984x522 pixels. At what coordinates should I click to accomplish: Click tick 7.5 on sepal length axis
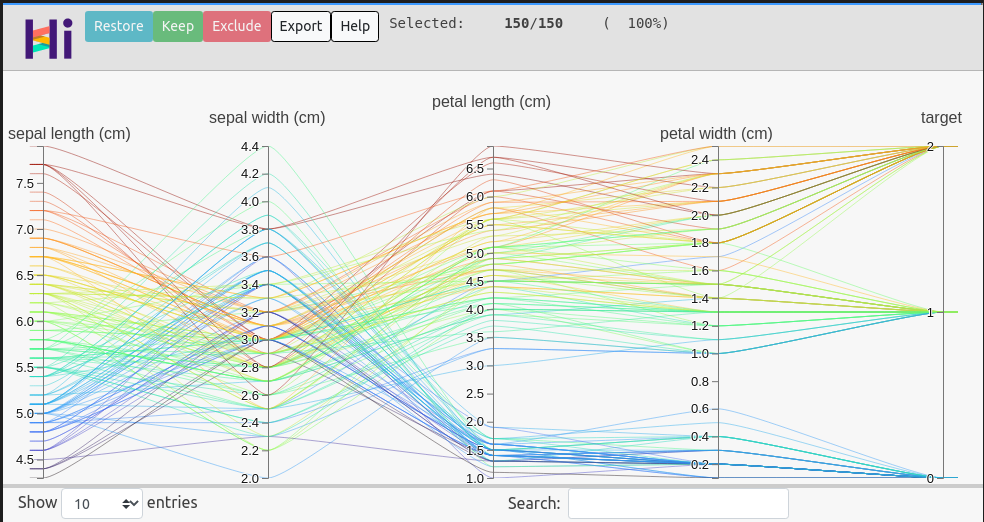[25, 183]
